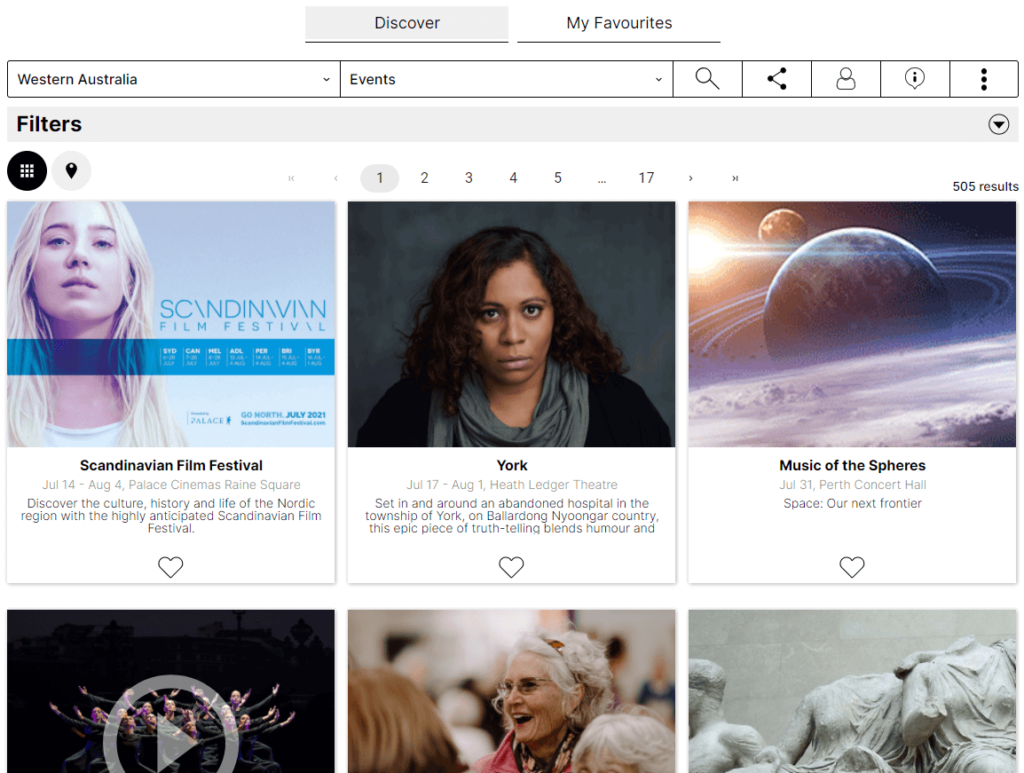
Task: Switch to the Discover tab
Action: [x=406, y=24]
